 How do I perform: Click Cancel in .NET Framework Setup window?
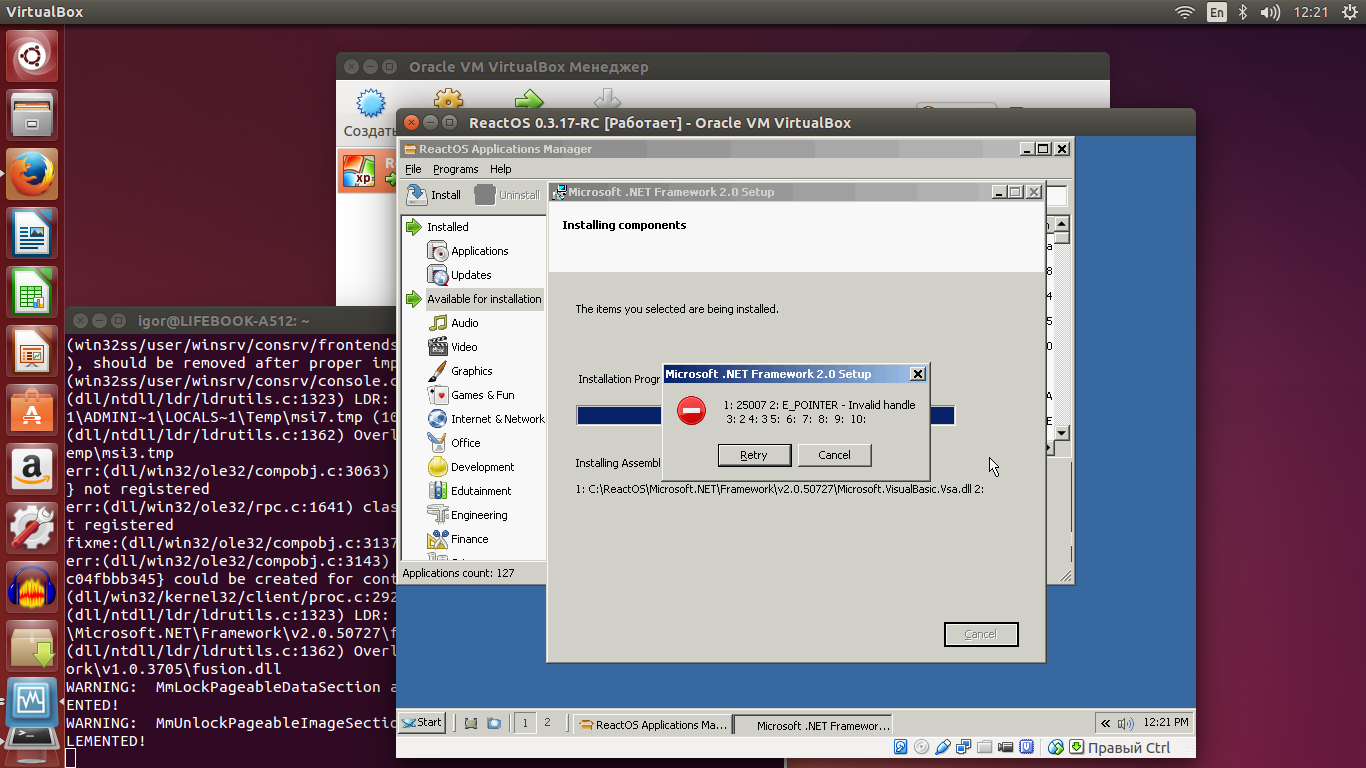981,634
